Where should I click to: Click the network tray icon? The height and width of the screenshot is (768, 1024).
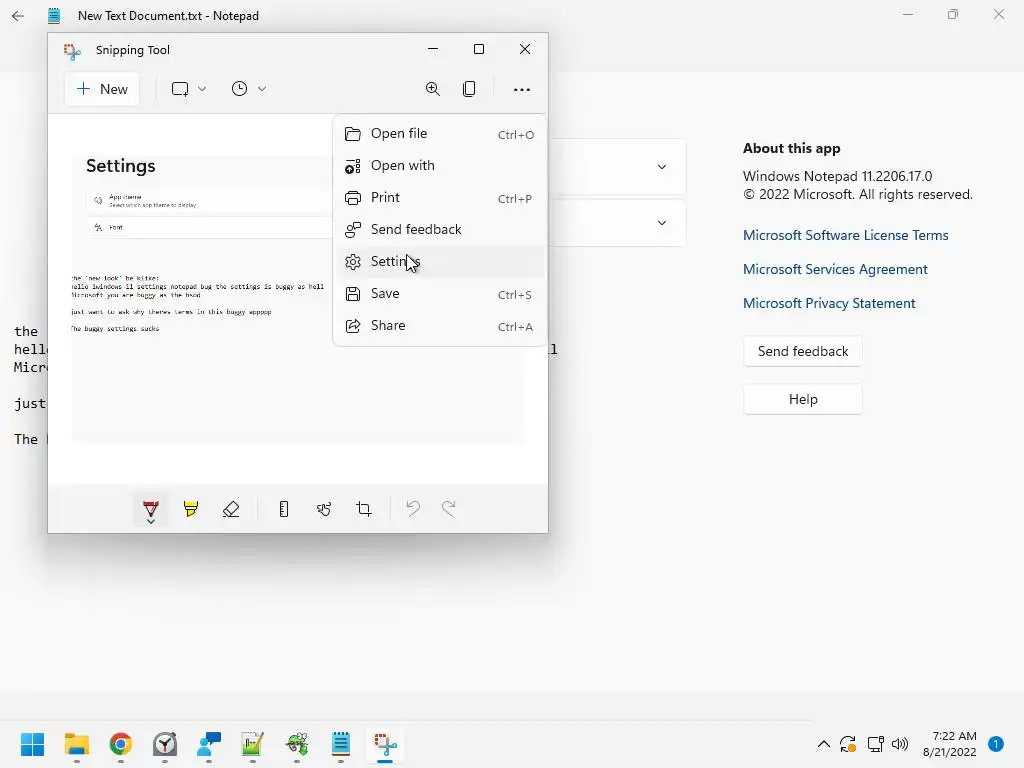[875, 744]
